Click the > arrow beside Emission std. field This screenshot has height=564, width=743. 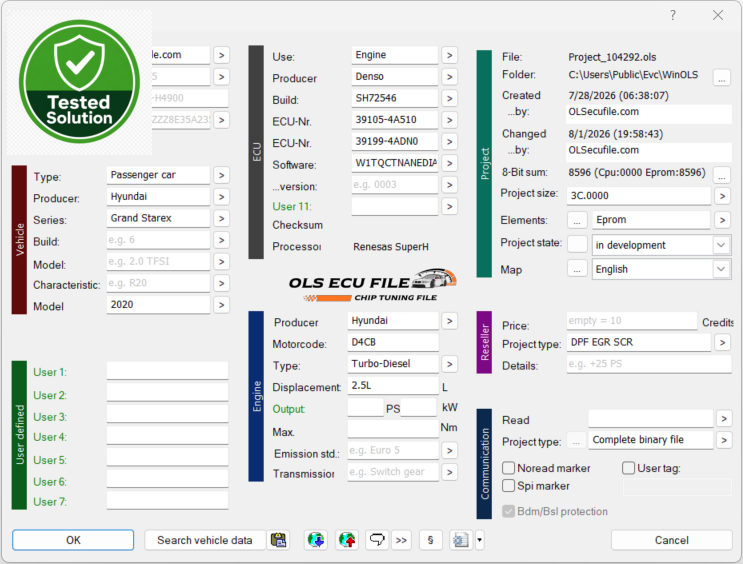[449, 450]
